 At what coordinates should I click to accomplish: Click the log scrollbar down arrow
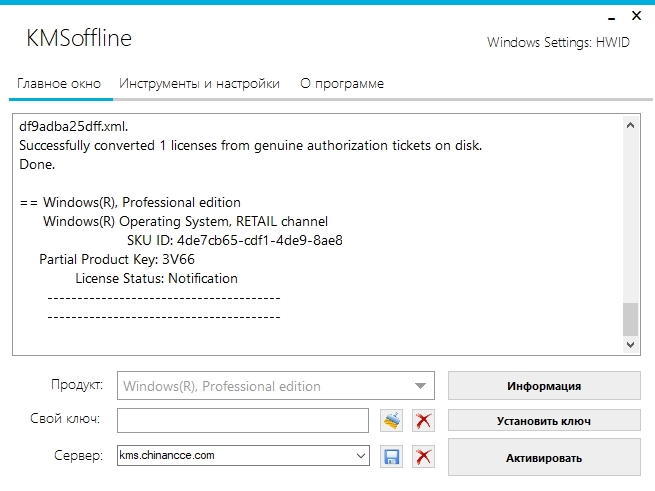point(630,343)
